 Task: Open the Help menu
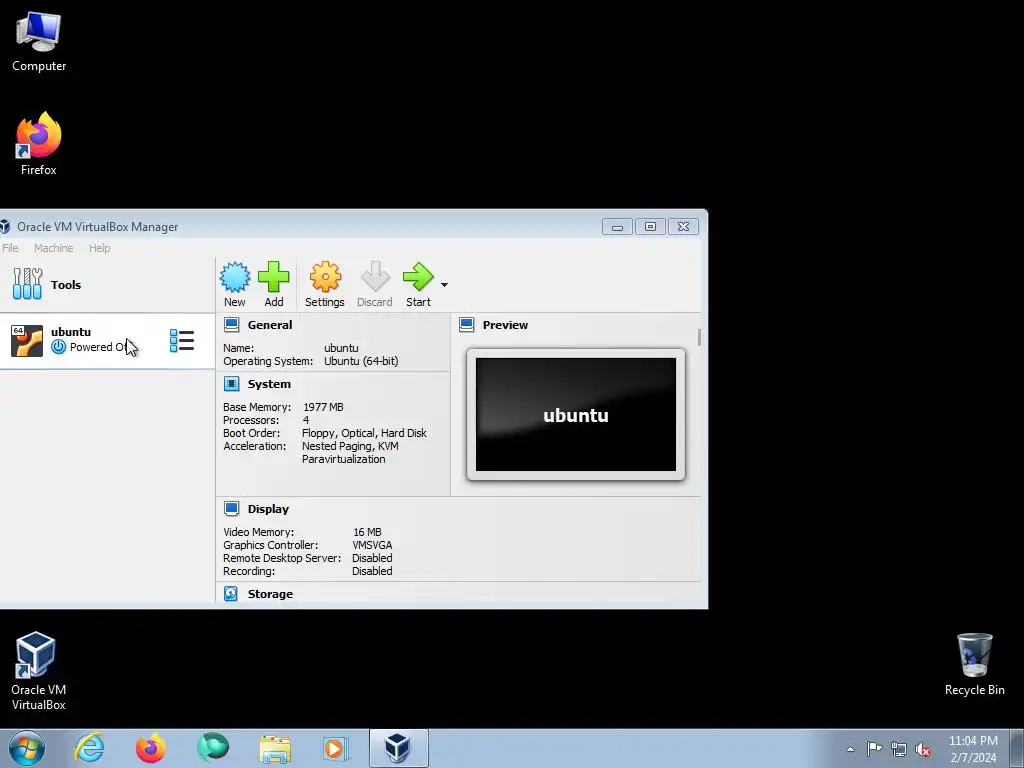(x=99, y=248)
